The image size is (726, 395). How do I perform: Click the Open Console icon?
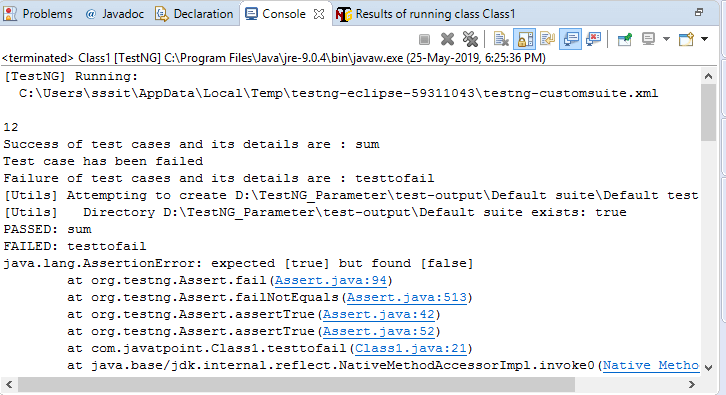point(686,39)
